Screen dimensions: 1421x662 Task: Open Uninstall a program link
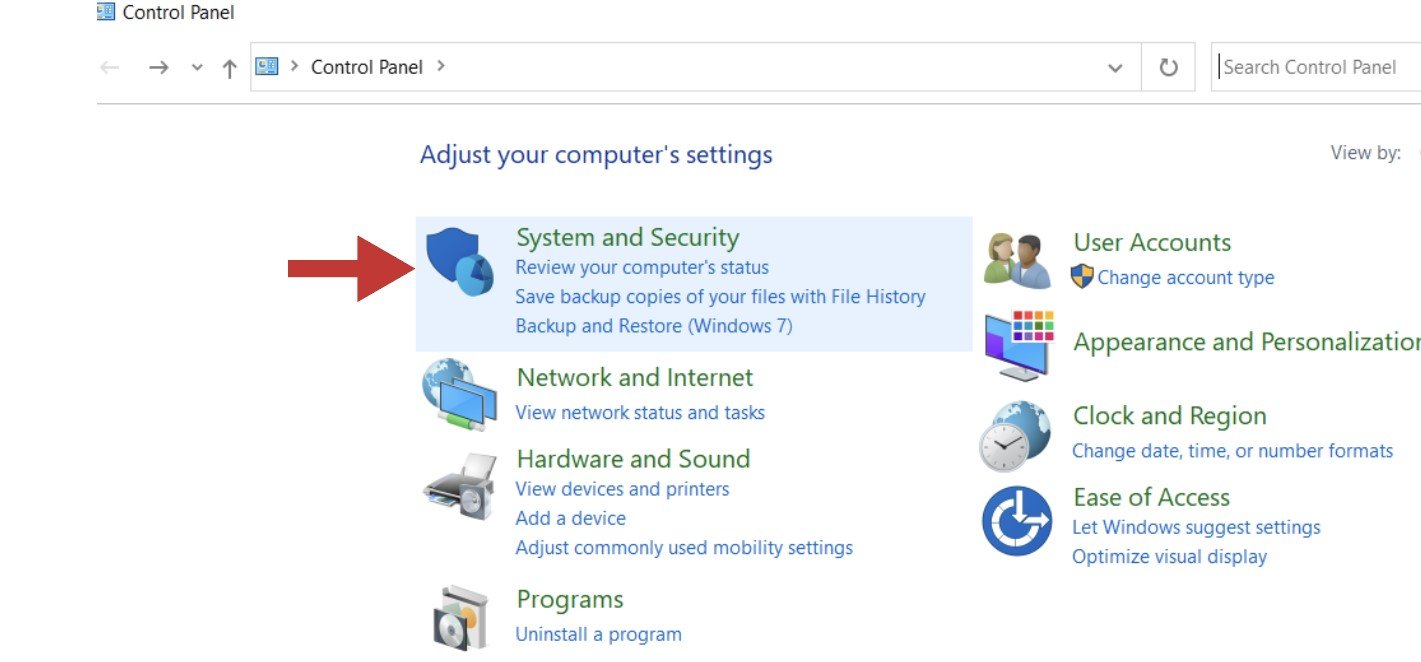point(598,634)
